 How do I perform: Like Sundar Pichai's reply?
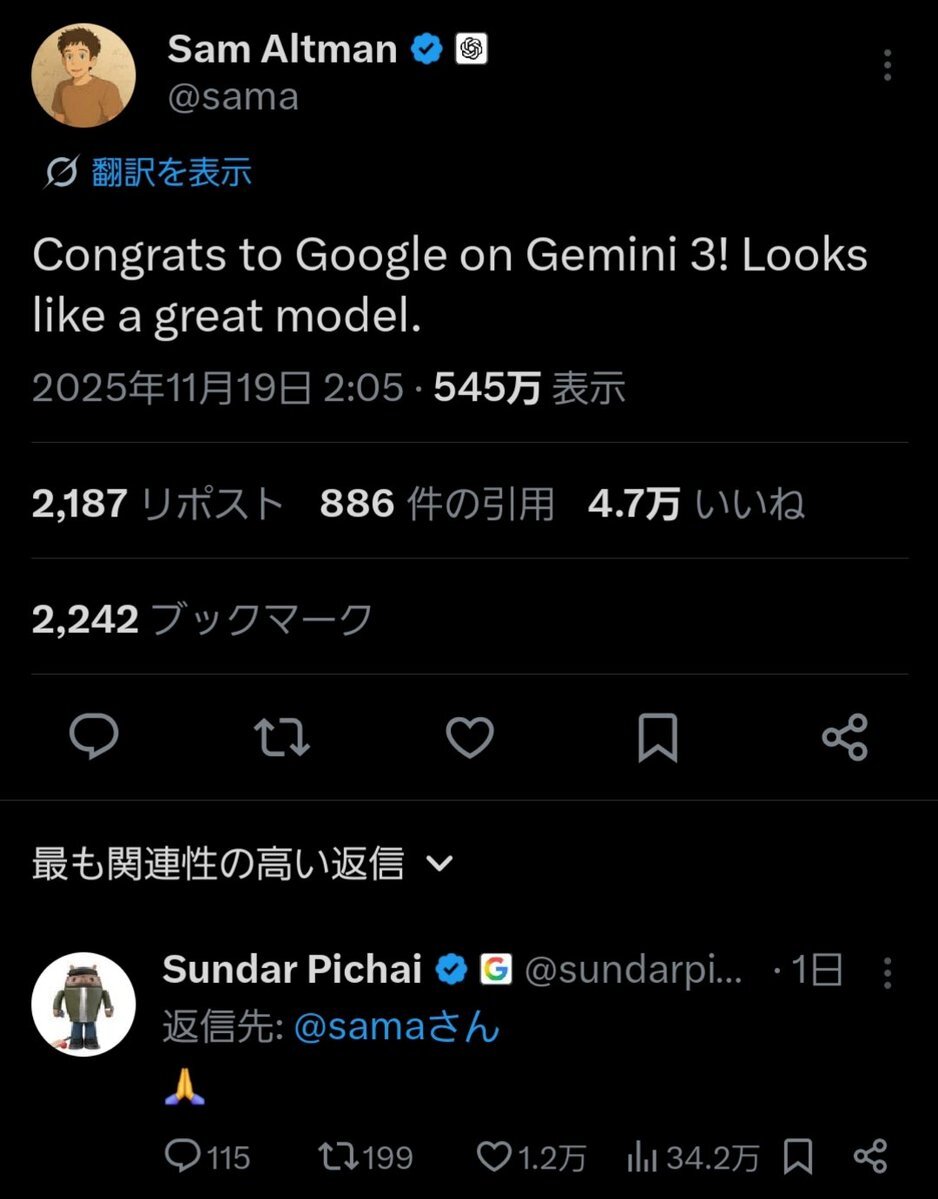point(493,1157)
